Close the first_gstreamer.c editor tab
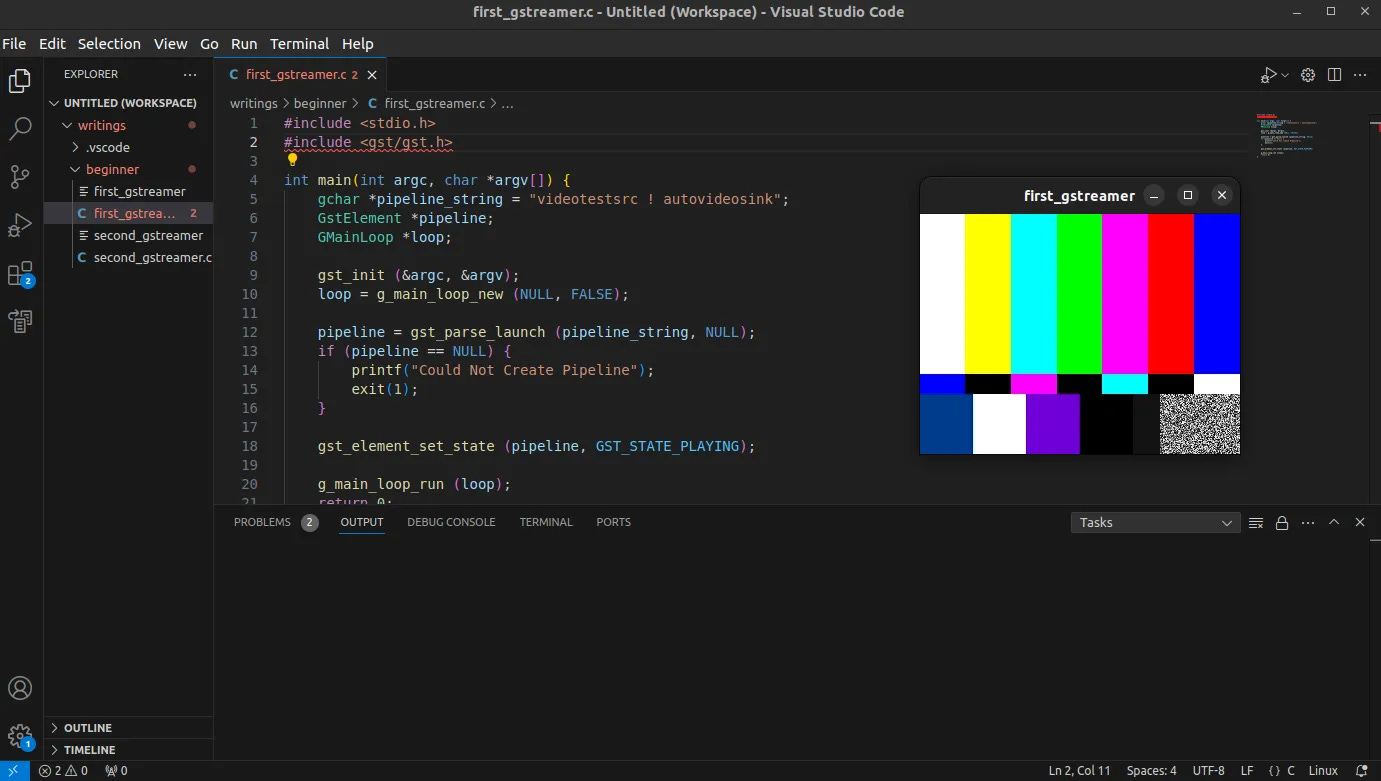The height and width of the screenshot is (781, 1381). click(372, 75)
